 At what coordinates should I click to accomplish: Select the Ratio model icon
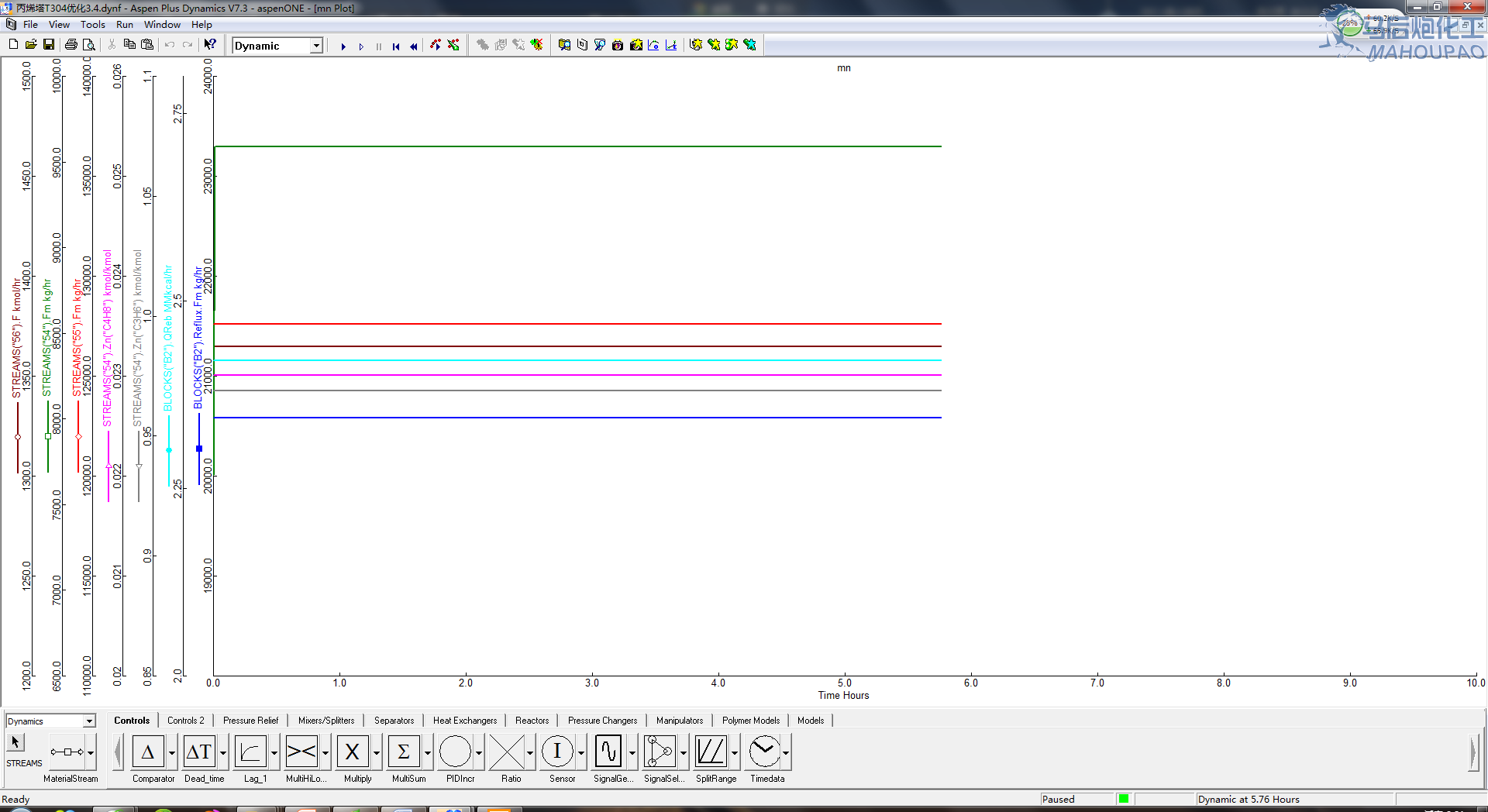pos(506,752)
